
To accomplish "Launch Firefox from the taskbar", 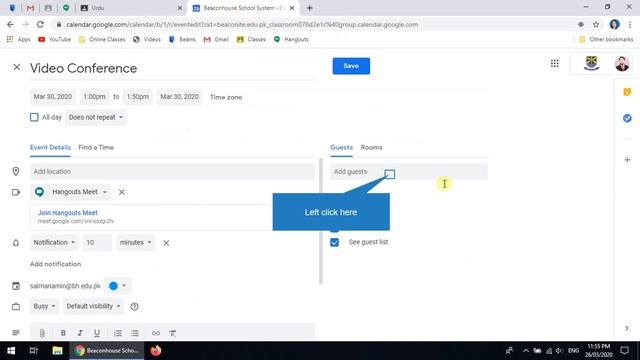I will (x=156, y=351).
